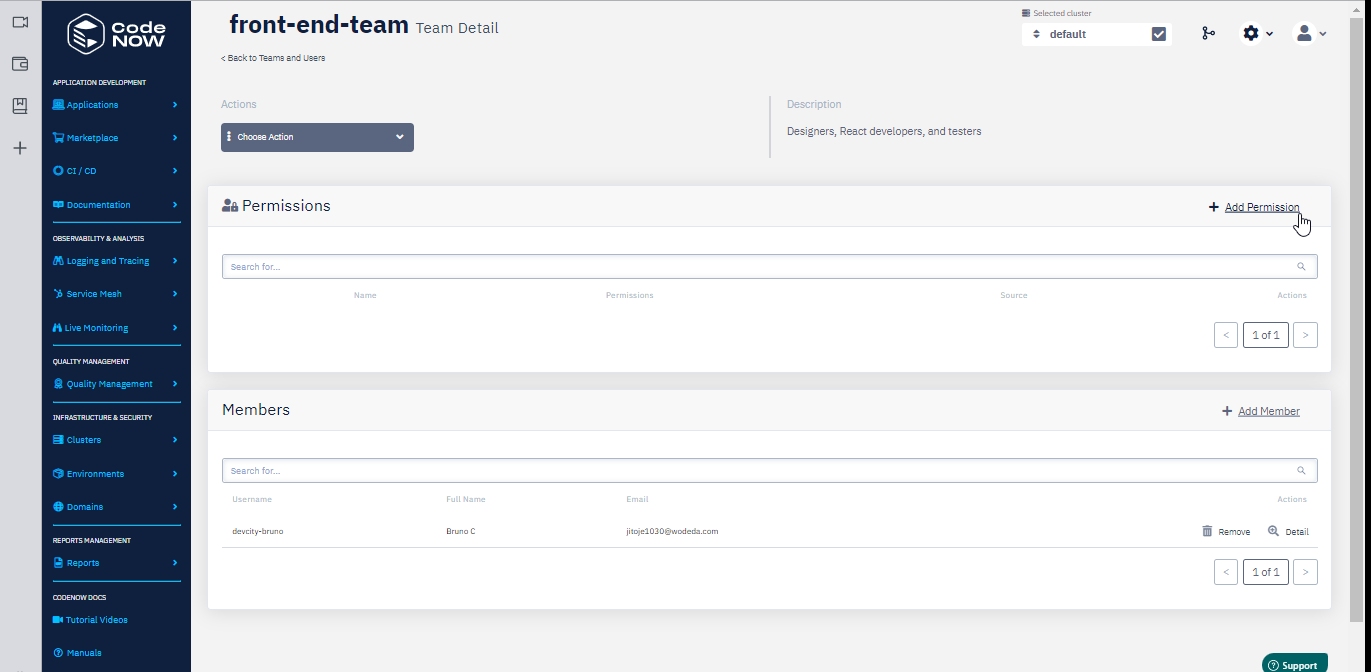Click the Applications sidebar icon
This screenshot has height=672, width=1371.
(58, 105)
